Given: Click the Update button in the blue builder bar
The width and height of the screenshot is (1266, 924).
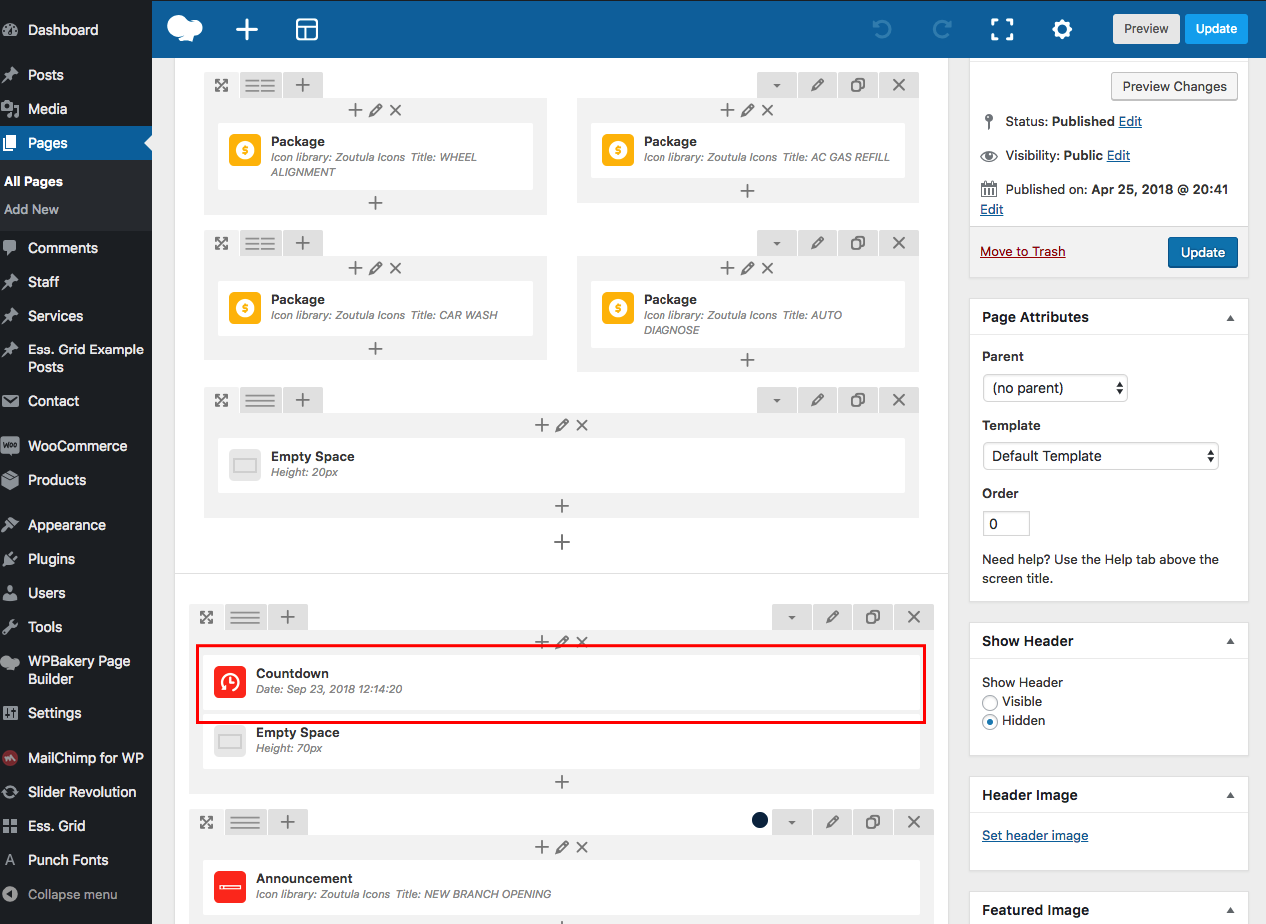Looking at the screenshot, I should click(1216, 29).
